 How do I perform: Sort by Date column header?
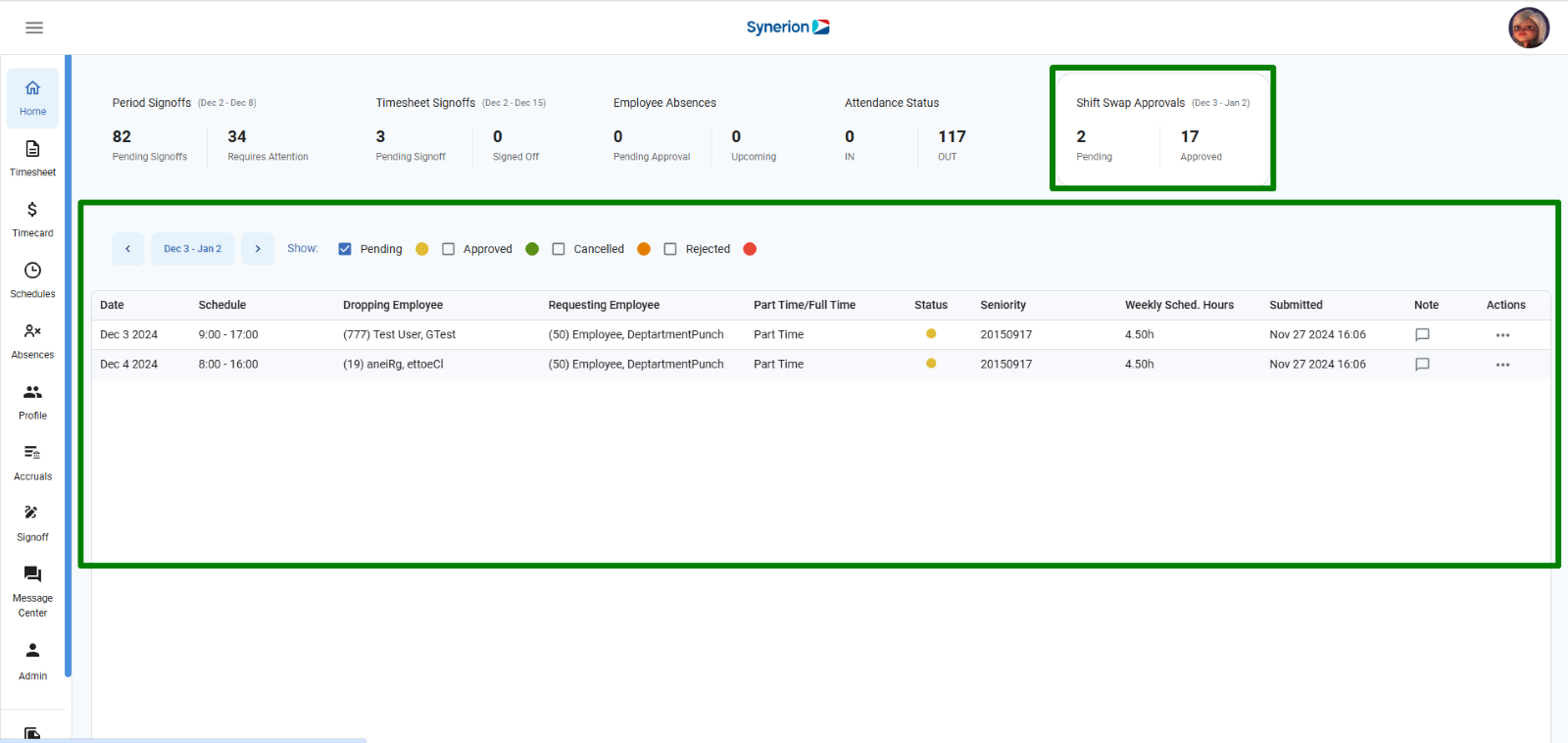(x=112, y=305)
